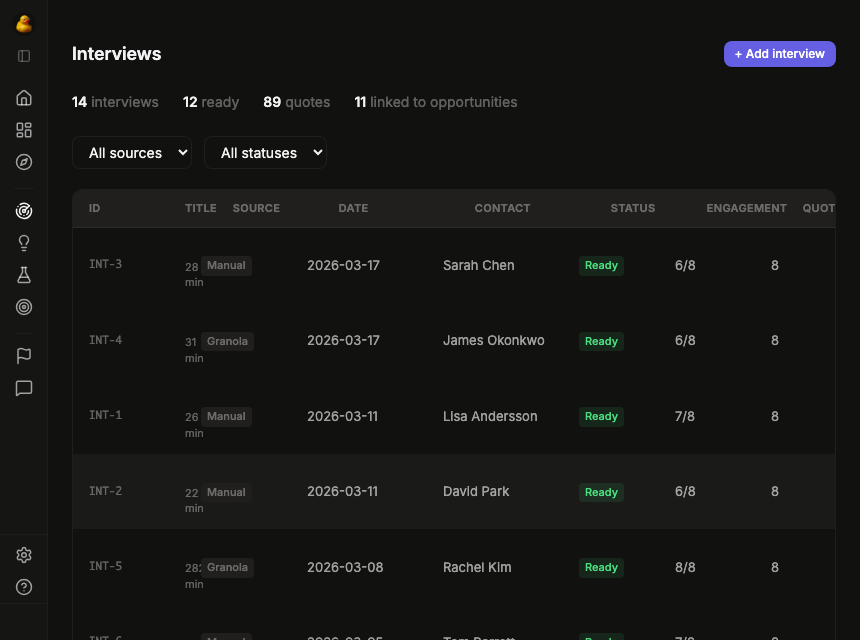Toggle the sidebar collapse control under the duck
Viewport: 860px width, 640px height.
coord(23,57)
